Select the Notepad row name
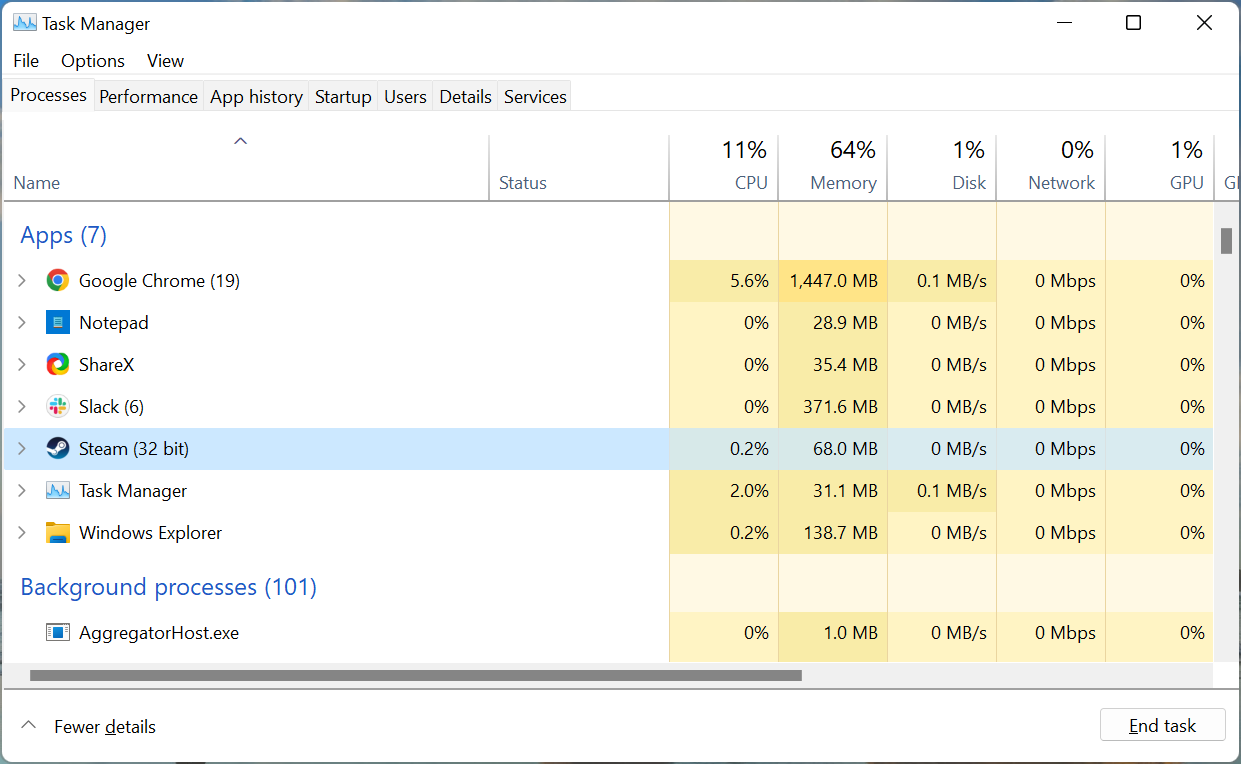This screenshot has width=1241, height=764. (x=113, y=323)
